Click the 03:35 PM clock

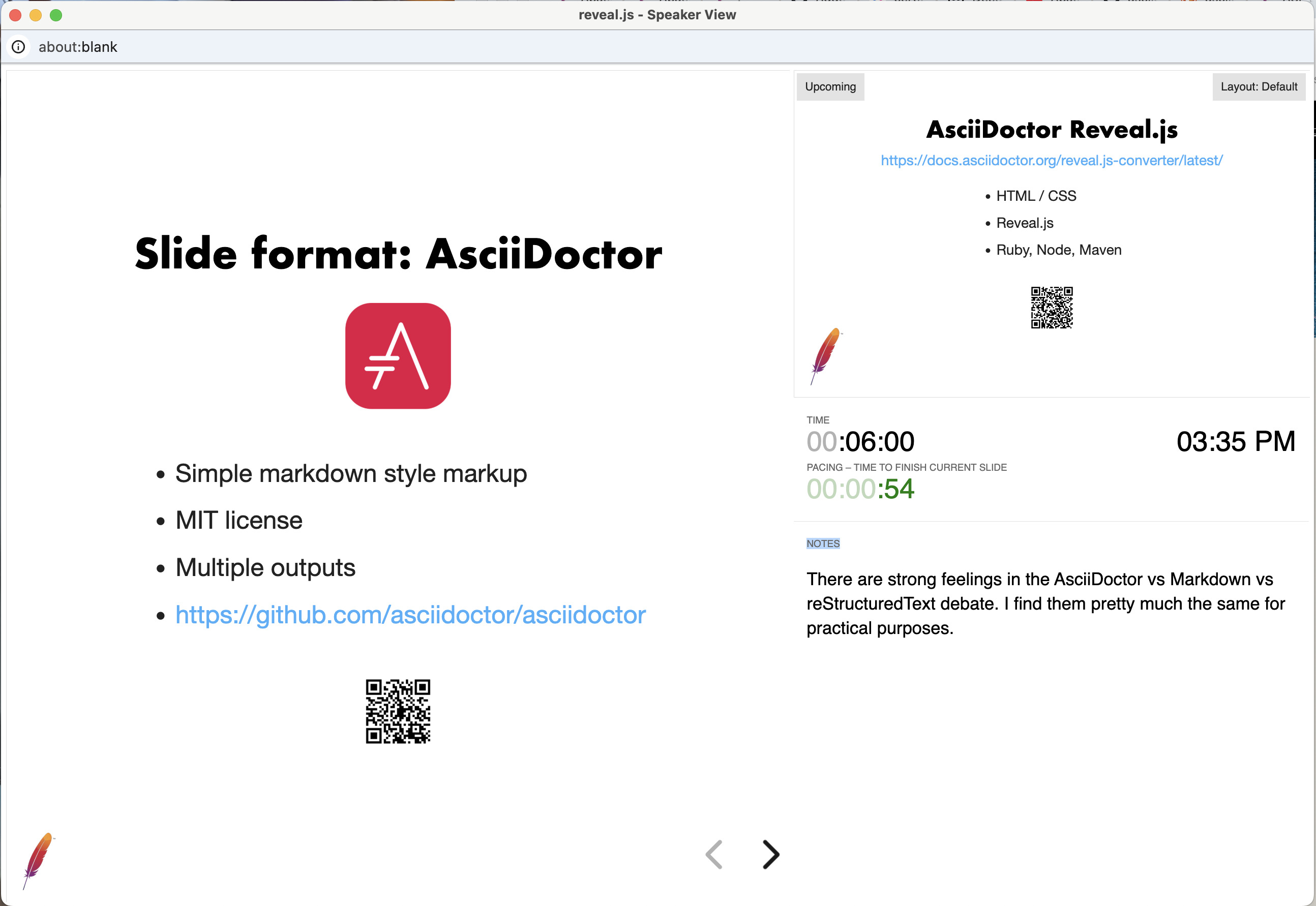tap(1235, 442)
